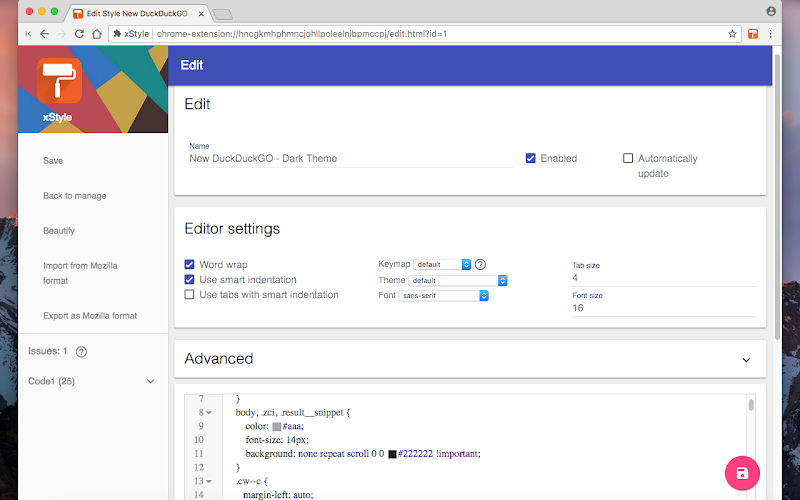Click the code editor scrollbar thumb

click(x=751, y=405)
